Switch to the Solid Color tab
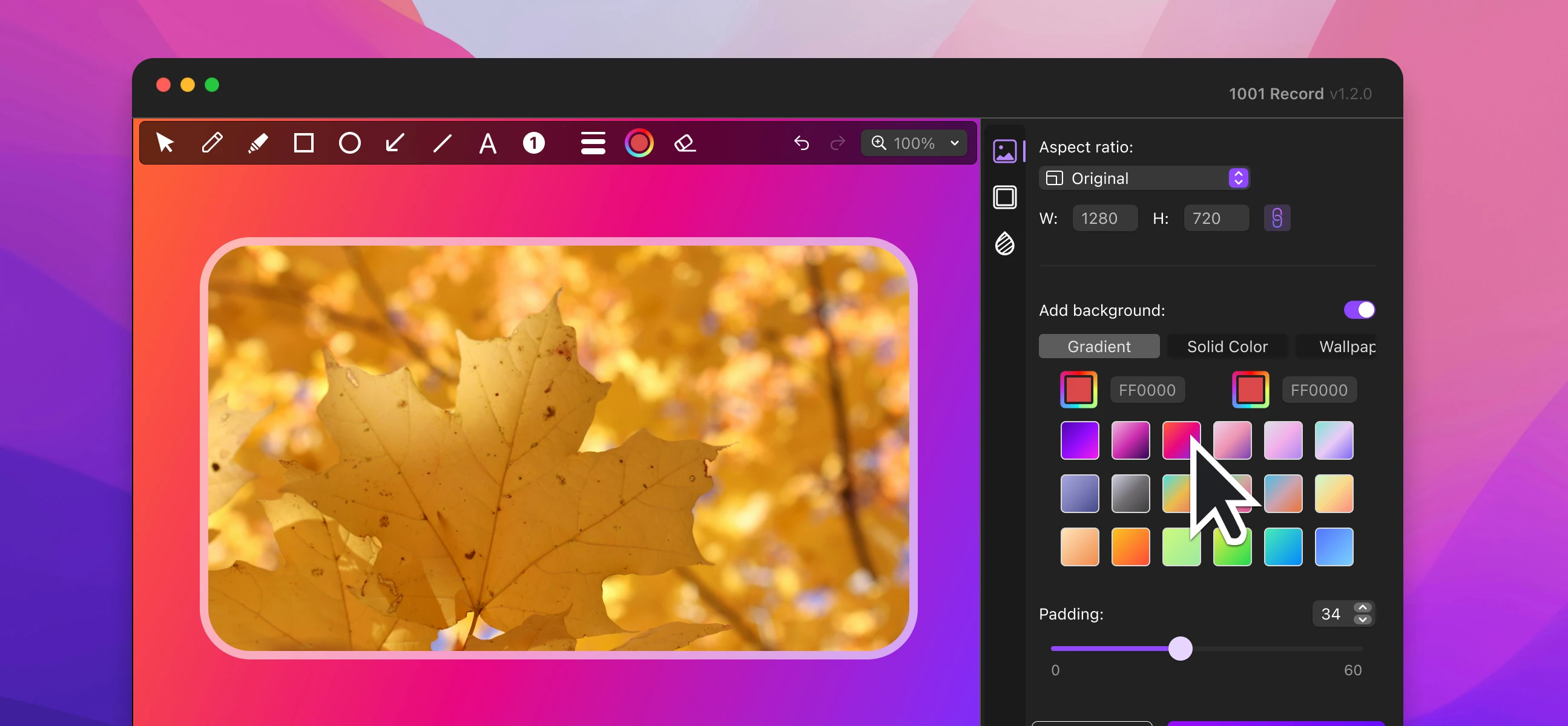Viewport: 1568px width, 726px height. coord(1227,347)
